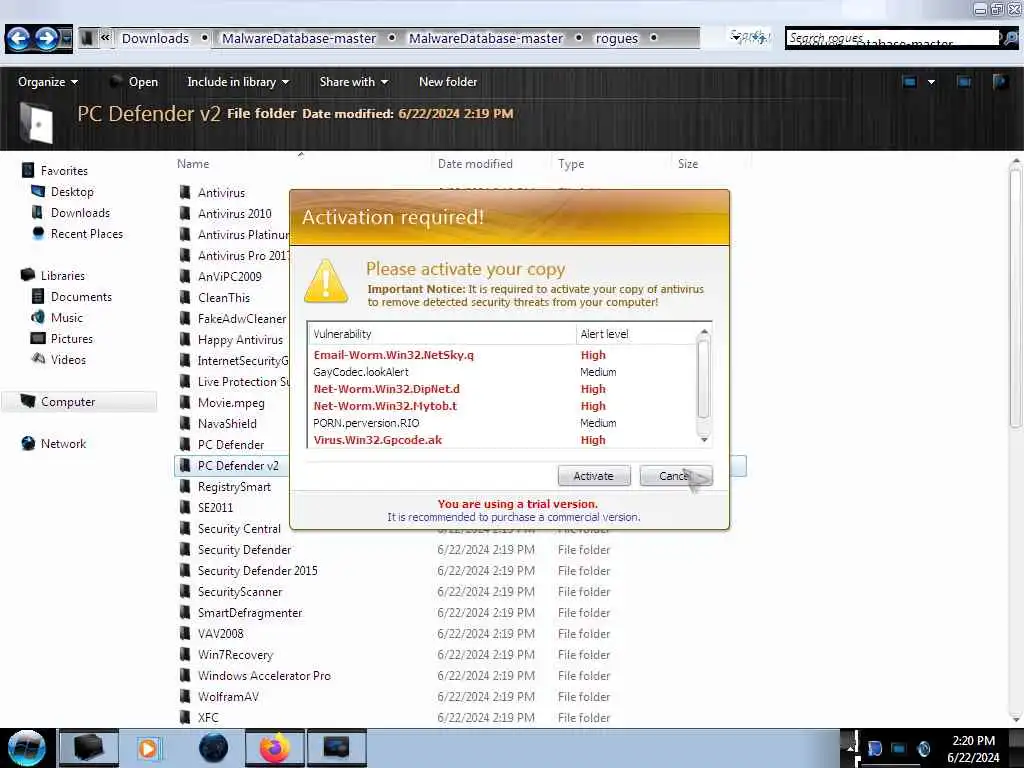This screenshot has width=1024, height=768.
Task: Select the Antivirus 2010 folder icon
Action: 185,213
